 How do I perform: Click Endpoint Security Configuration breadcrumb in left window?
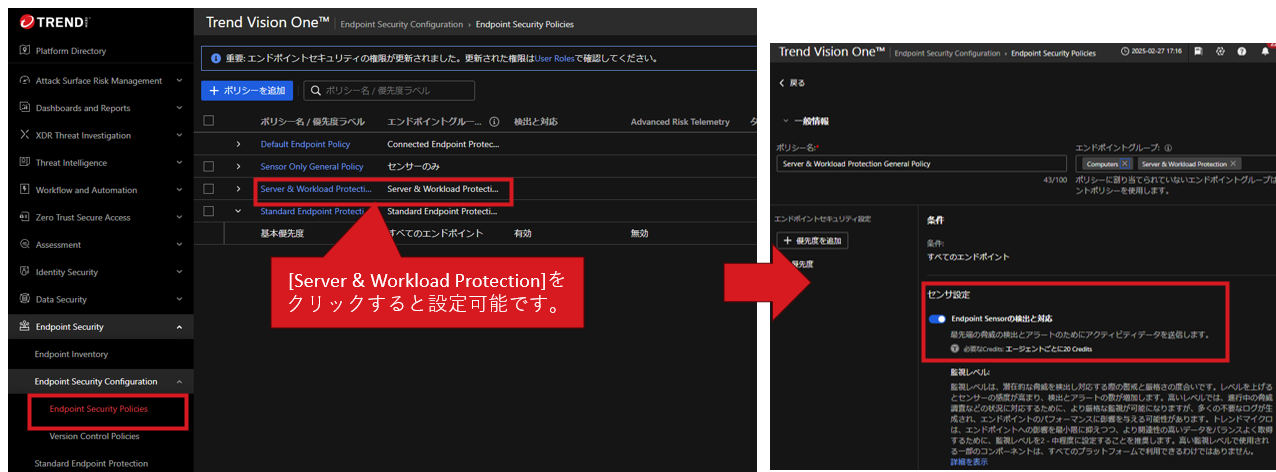[402, 24]
